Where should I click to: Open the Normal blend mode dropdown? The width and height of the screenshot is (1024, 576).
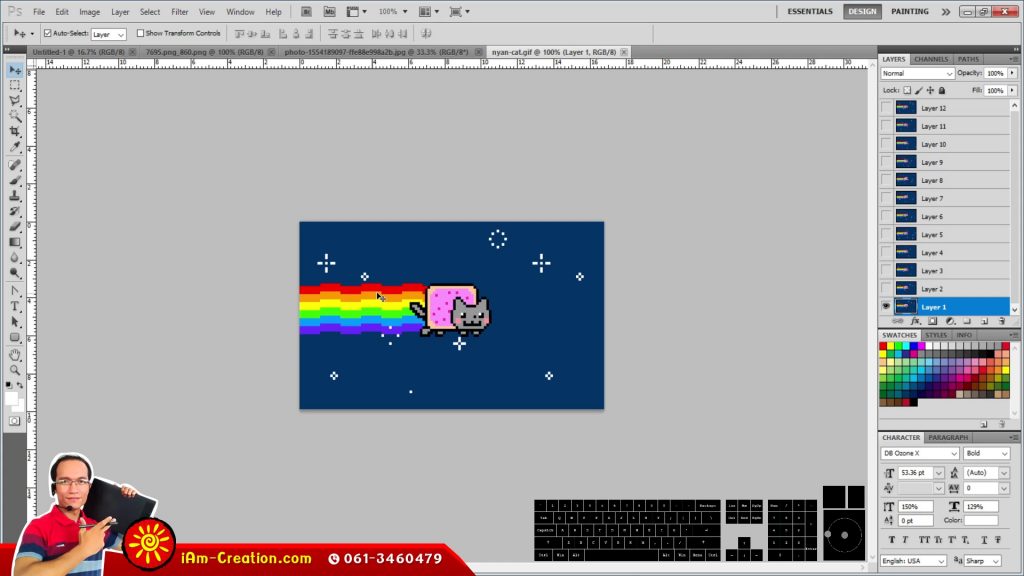pyautogui.click(x=917, y=74)
